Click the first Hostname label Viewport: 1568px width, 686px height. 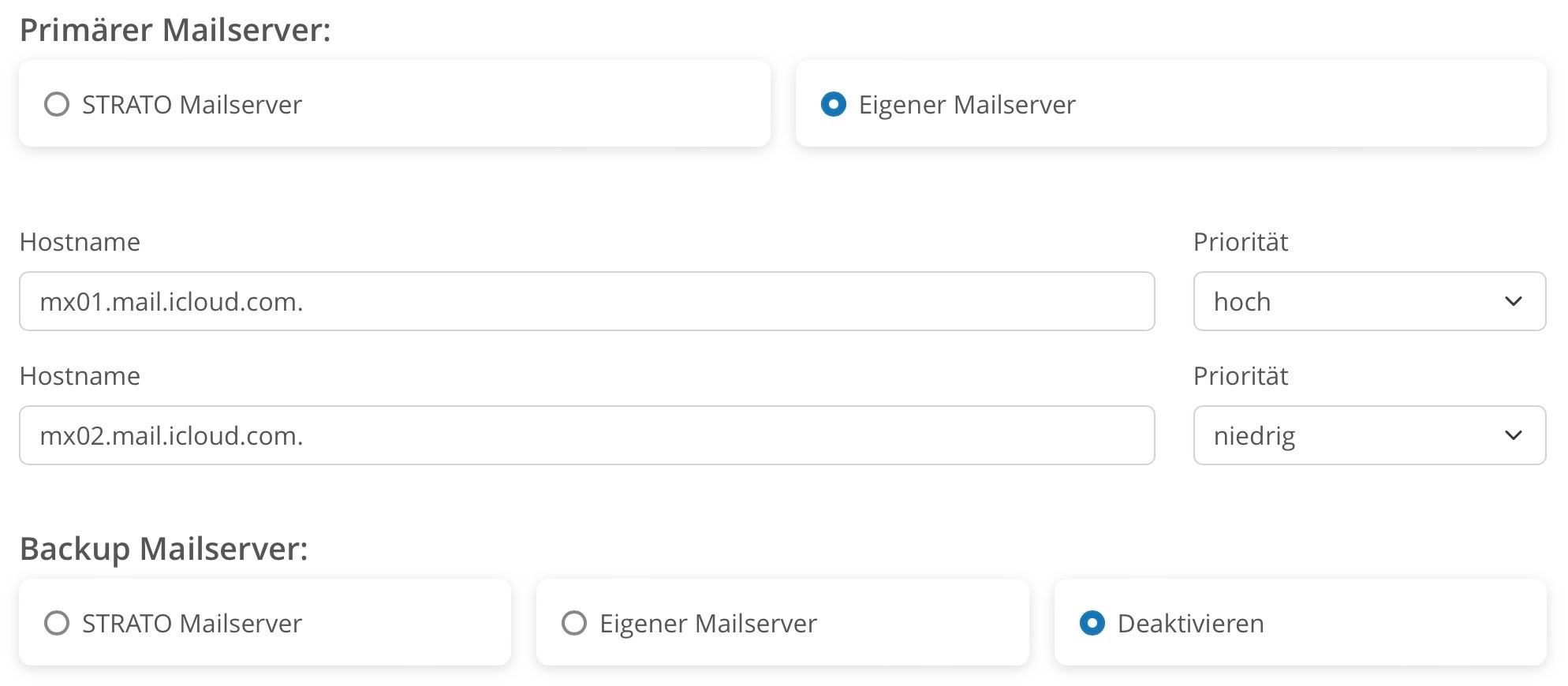click(x=80, y=242)
